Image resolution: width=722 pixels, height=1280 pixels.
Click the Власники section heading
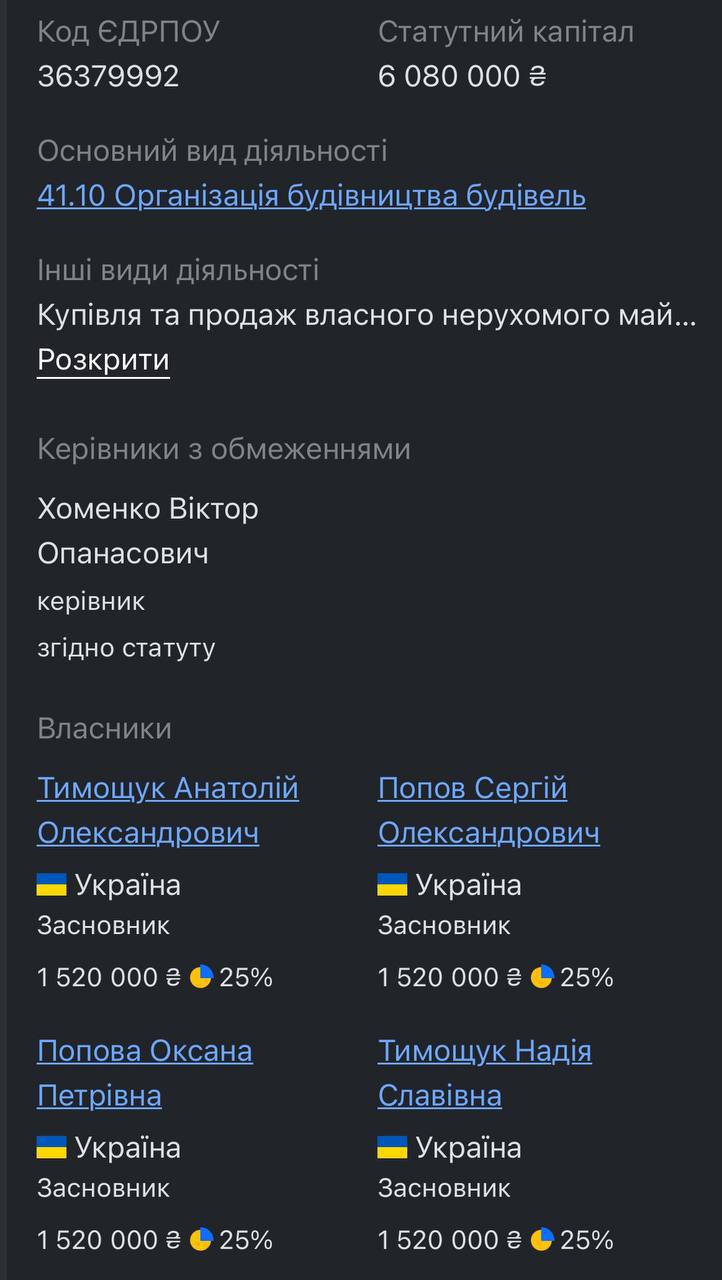[x=104, y=729]
